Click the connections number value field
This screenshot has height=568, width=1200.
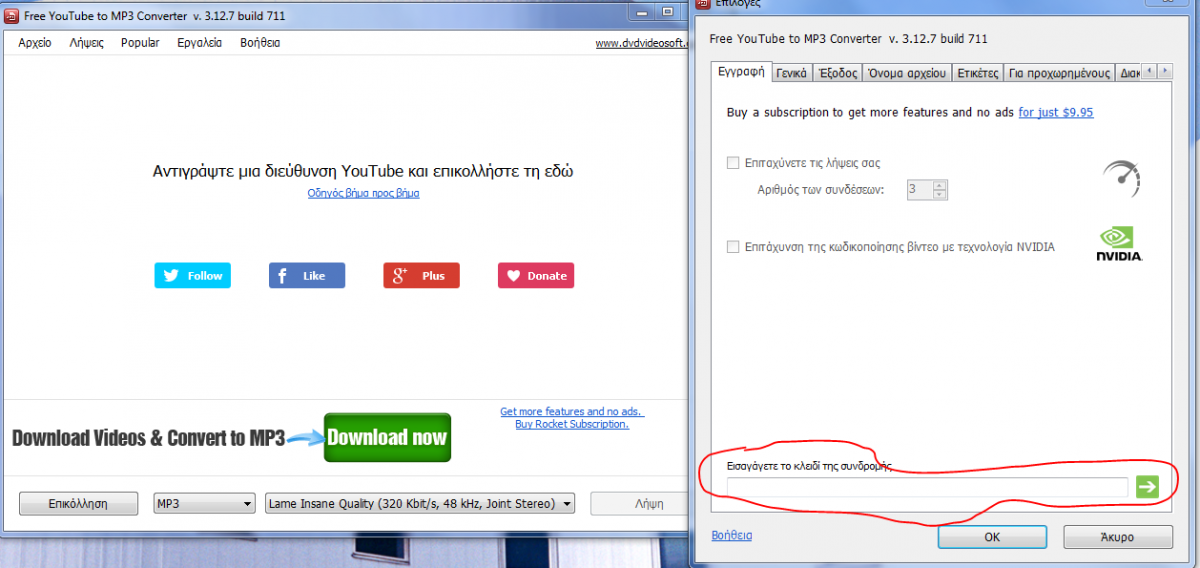[x=919, y=190]
